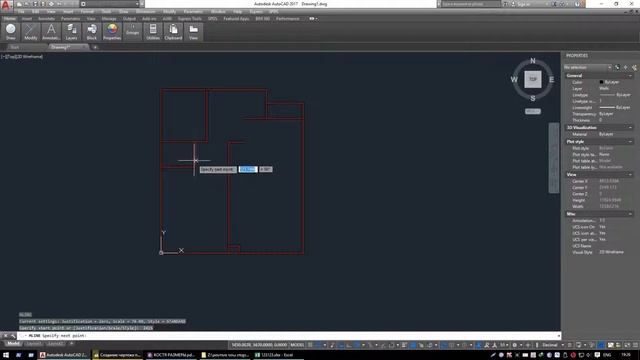Collapse the General properties section
This screenshot has width=640, height=360.
630,76
